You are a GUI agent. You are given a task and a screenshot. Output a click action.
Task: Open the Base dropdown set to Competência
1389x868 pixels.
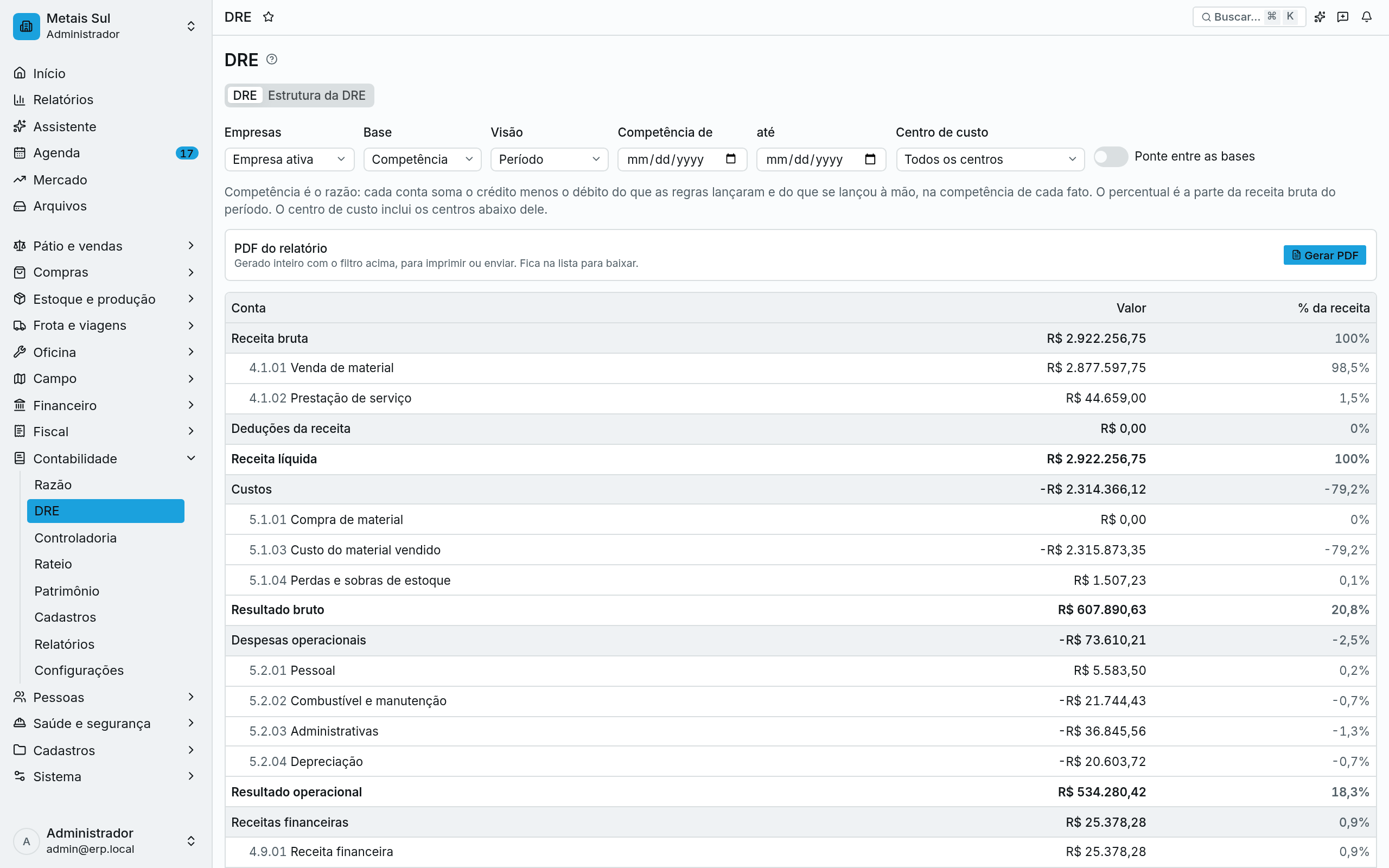click(423, 159)
